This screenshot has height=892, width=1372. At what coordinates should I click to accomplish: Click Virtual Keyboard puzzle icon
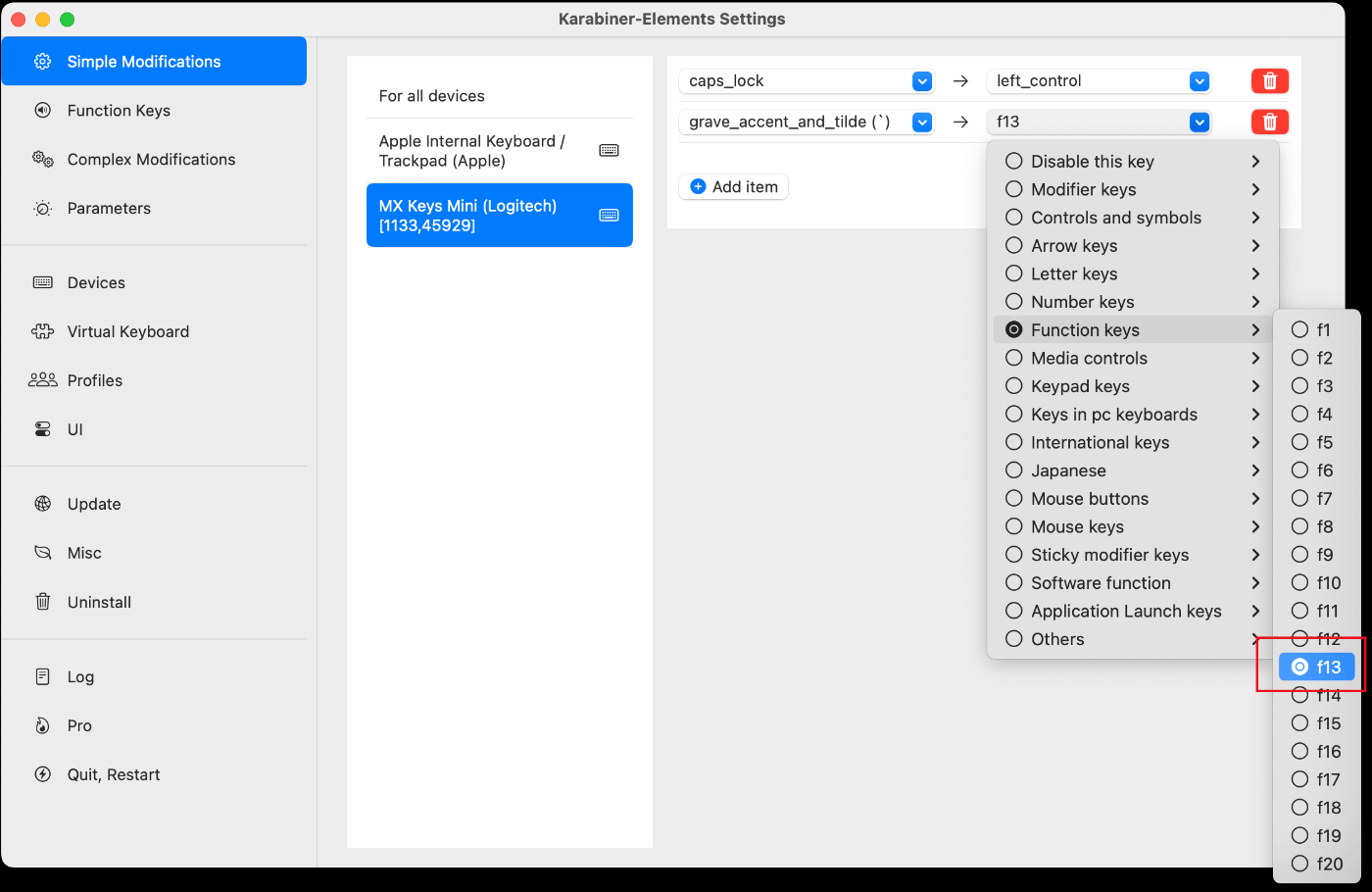(42, 331)
